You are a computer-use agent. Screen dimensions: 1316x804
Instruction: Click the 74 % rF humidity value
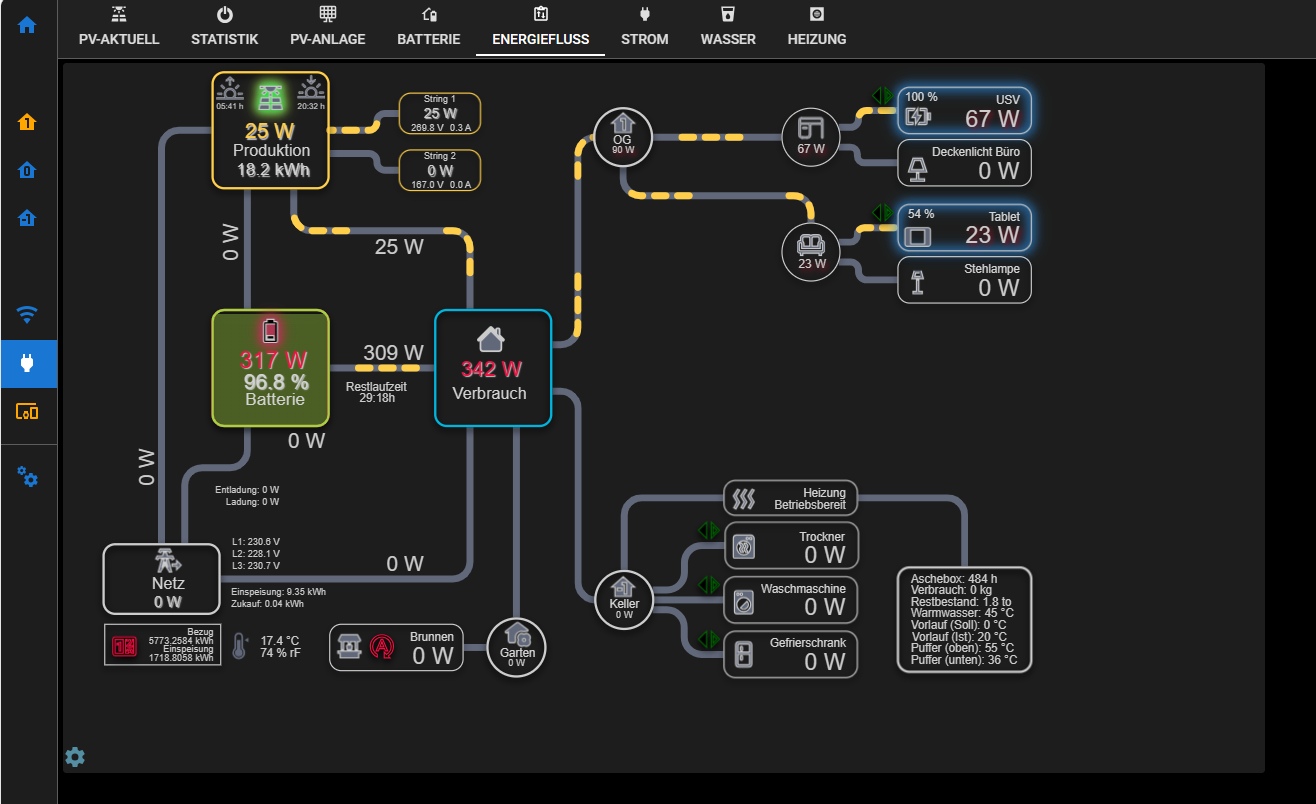tap(281, 653)
